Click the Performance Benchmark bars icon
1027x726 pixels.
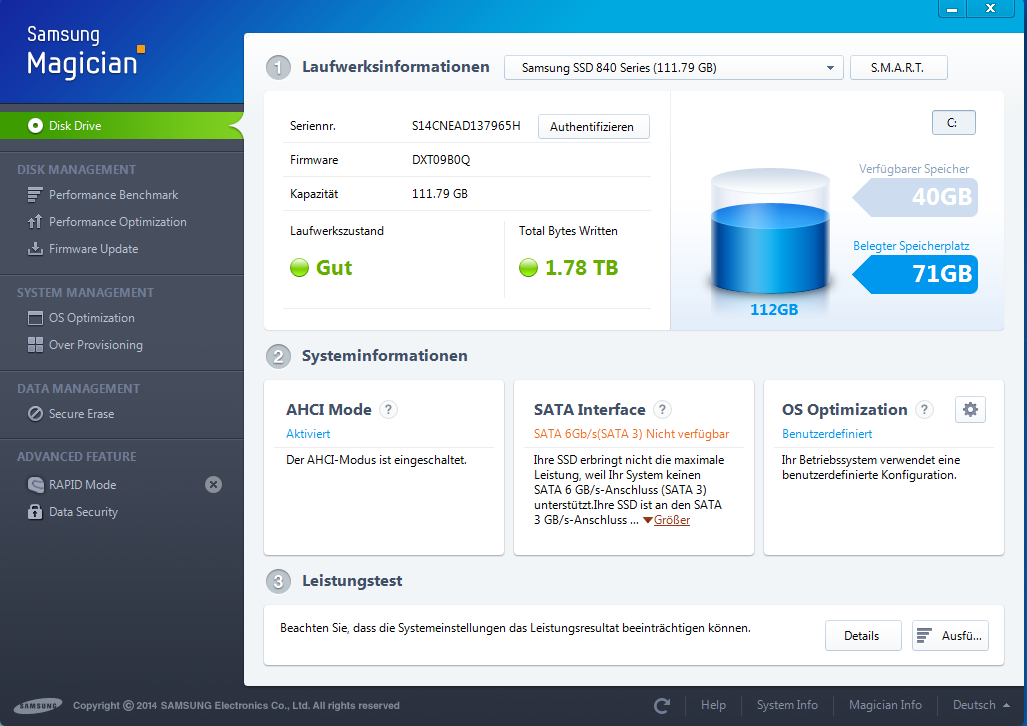(x=35, y=195)
